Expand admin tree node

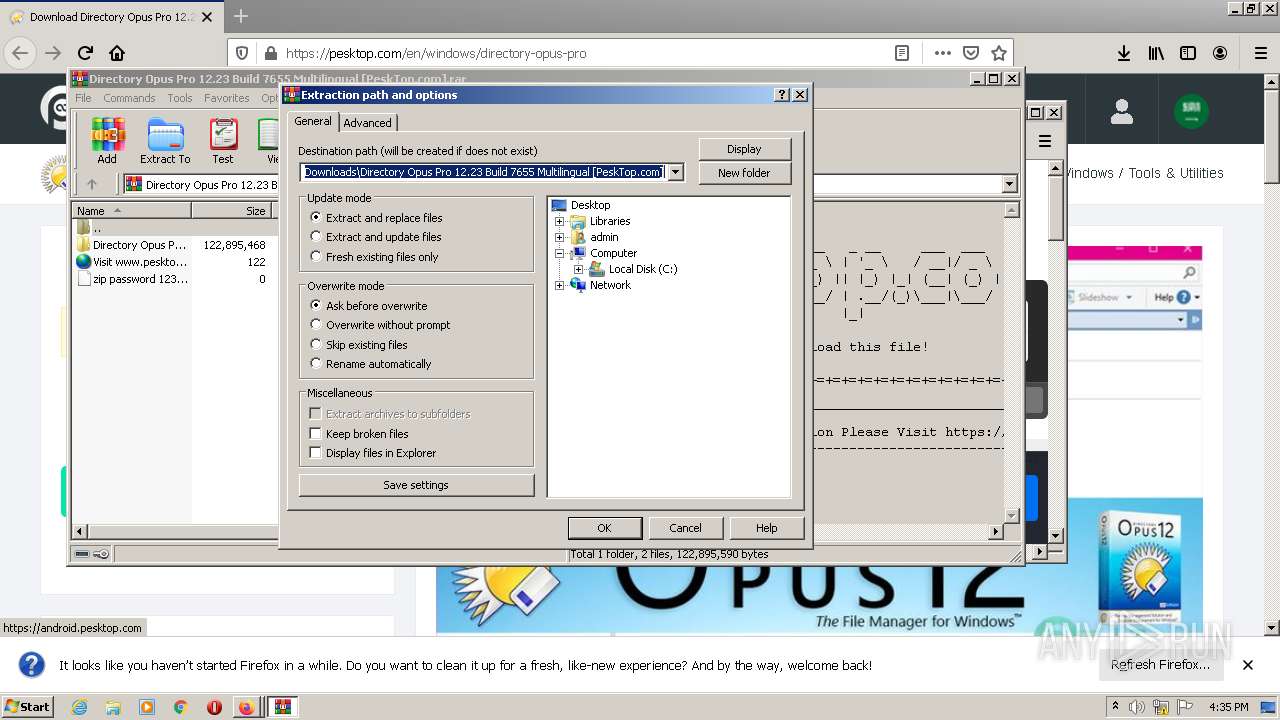[x=560, y=237]
